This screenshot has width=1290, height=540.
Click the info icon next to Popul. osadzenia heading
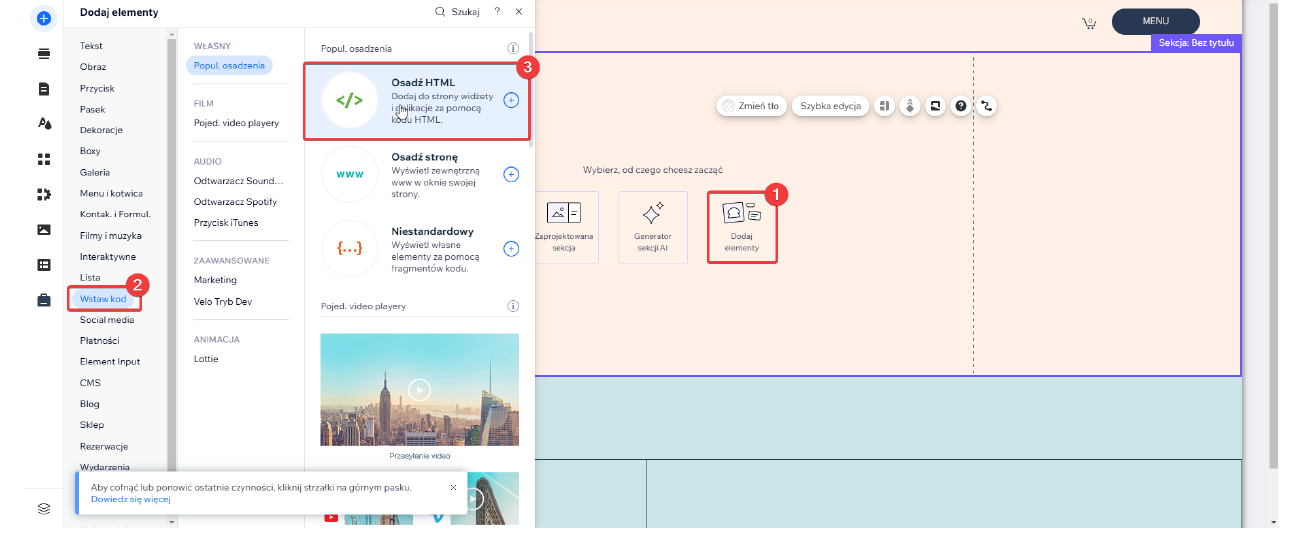click(x=513, y=48)
